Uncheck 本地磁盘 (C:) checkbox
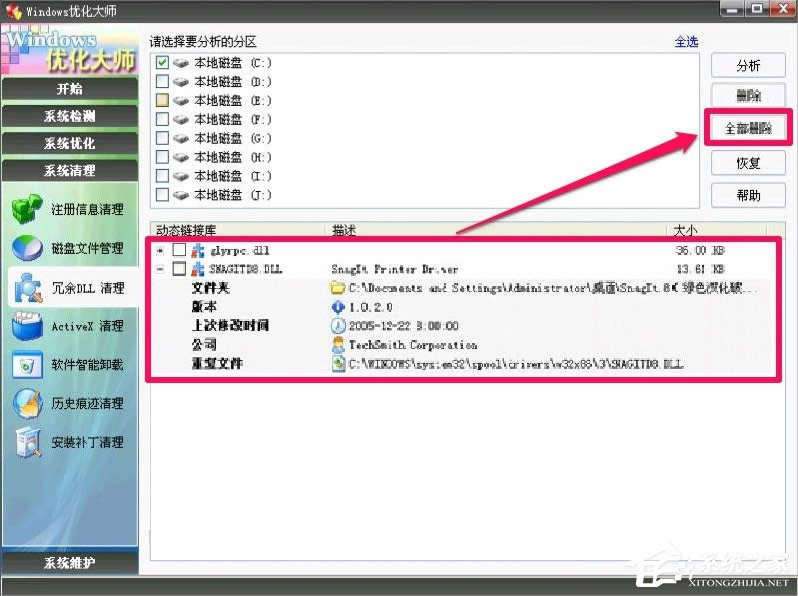 point(162,63)
